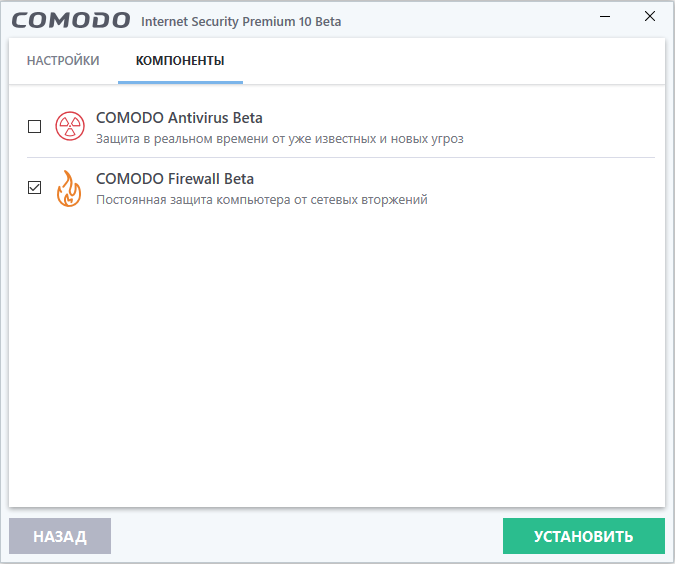The image size is (675, 564).
Task: Enable the COMODO Antivirus Beta checkbox
Action: click(x=35, y=127)
